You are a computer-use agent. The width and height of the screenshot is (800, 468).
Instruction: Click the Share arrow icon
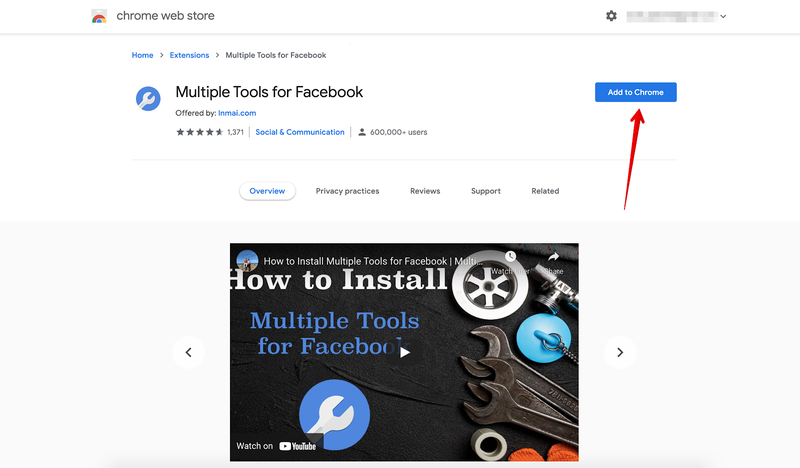(x=554, y=257)
